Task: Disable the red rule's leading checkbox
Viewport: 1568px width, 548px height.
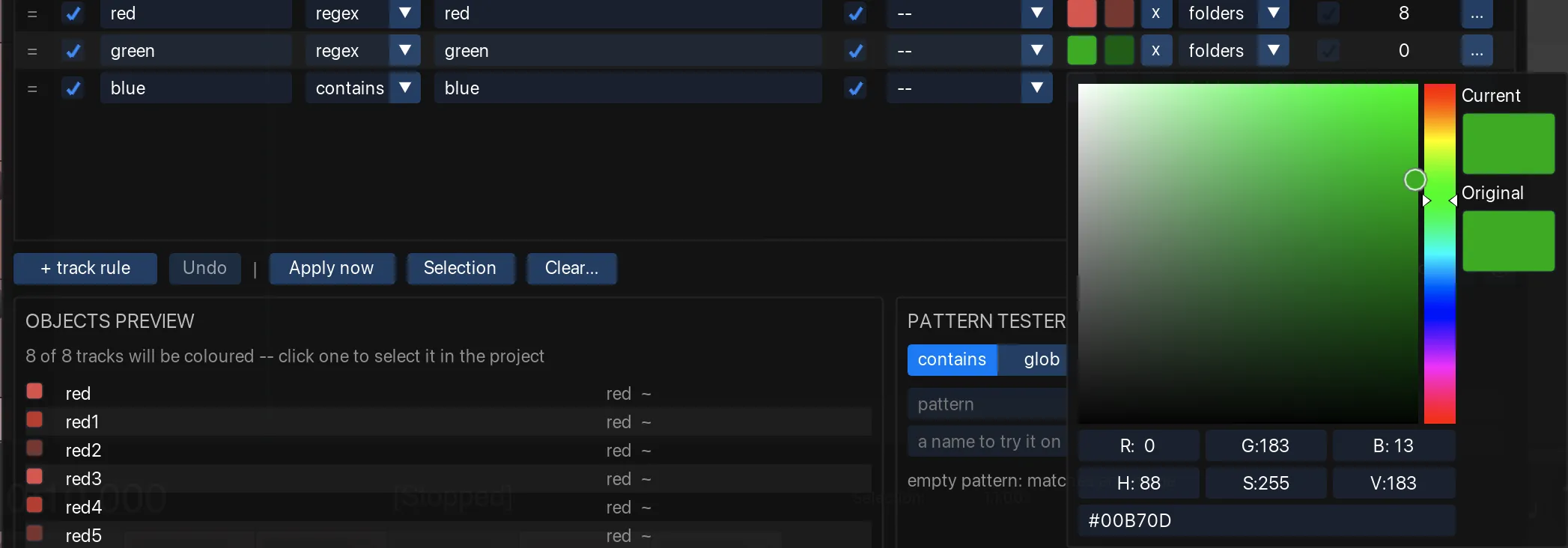Action: pyautogui.click(x=73, y=13)
